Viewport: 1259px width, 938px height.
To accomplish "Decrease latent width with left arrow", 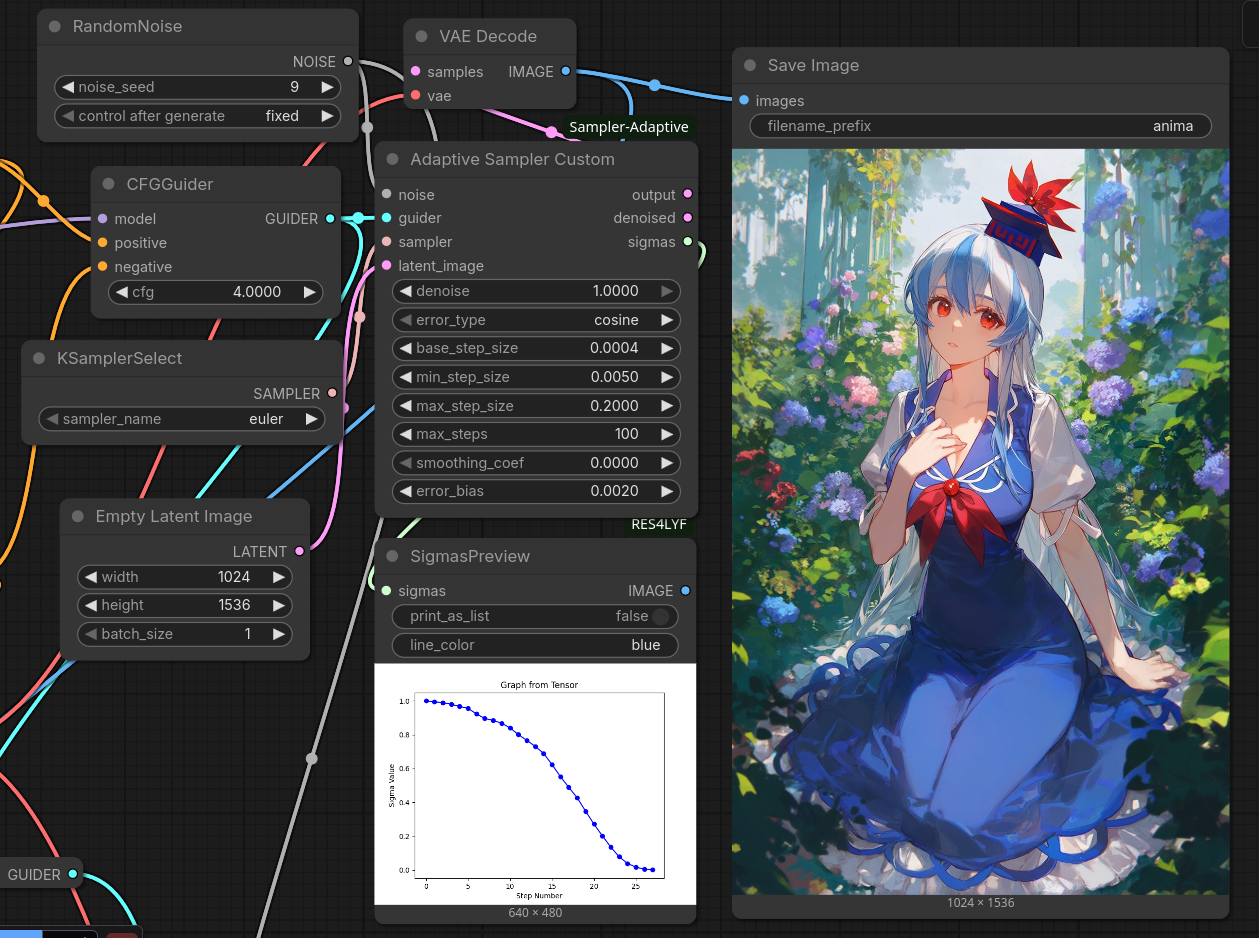I will click(x=90, y=577).
